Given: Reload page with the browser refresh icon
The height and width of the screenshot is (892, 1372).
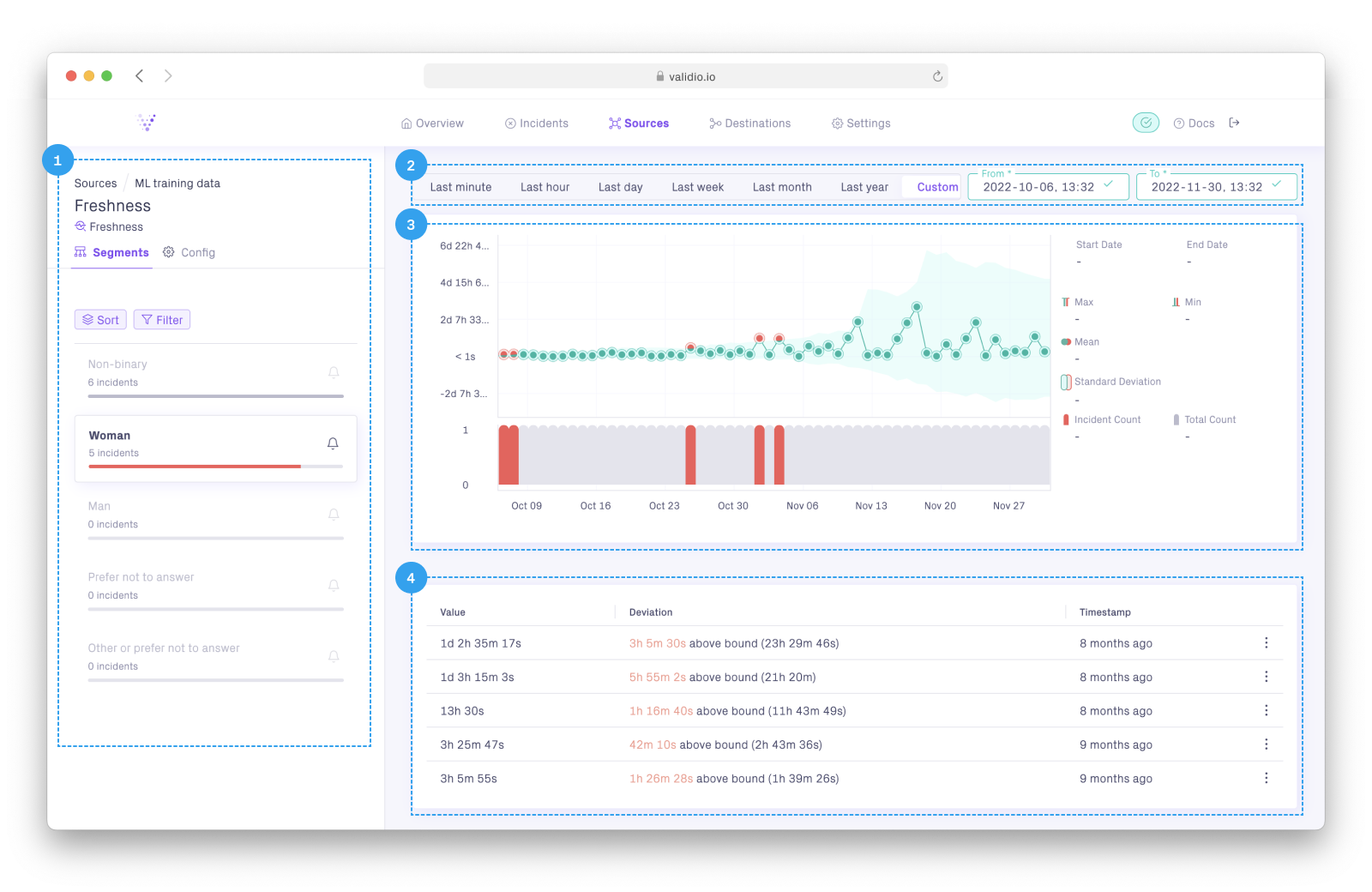Looking at the screenshot, I should point(937,76).
